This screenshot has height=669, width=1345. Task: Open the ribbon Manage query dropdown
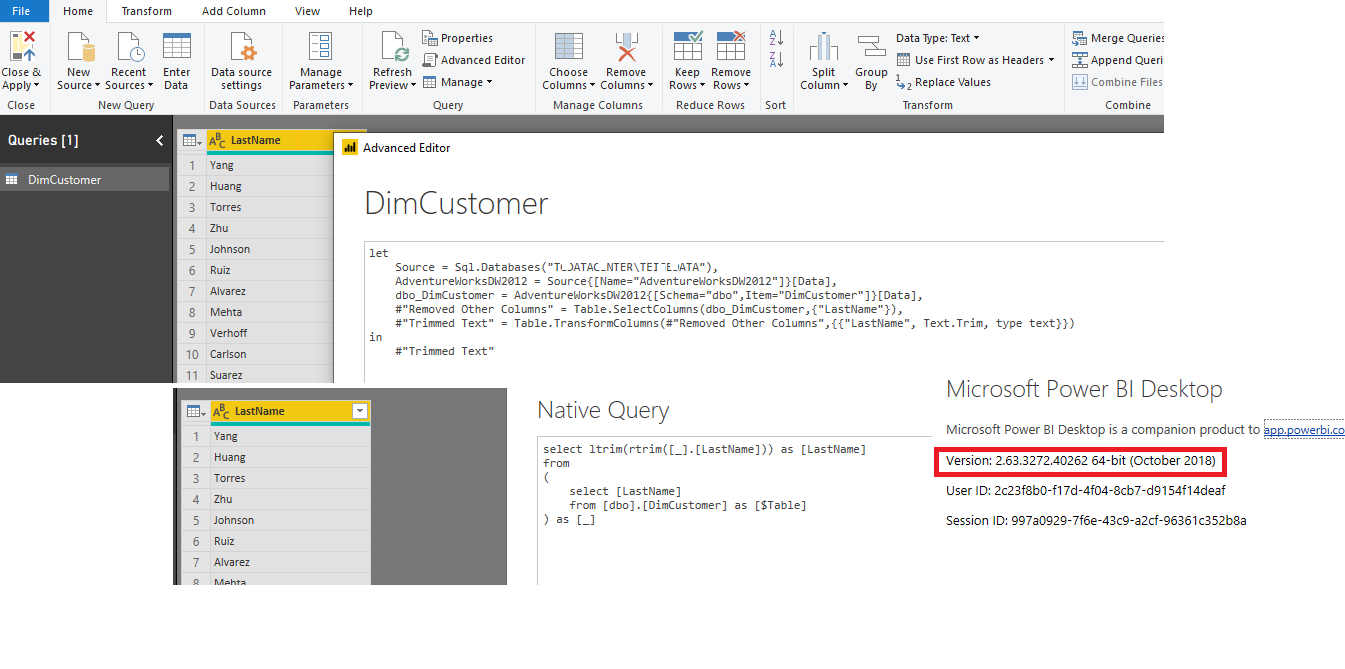[x=458, y=82]
